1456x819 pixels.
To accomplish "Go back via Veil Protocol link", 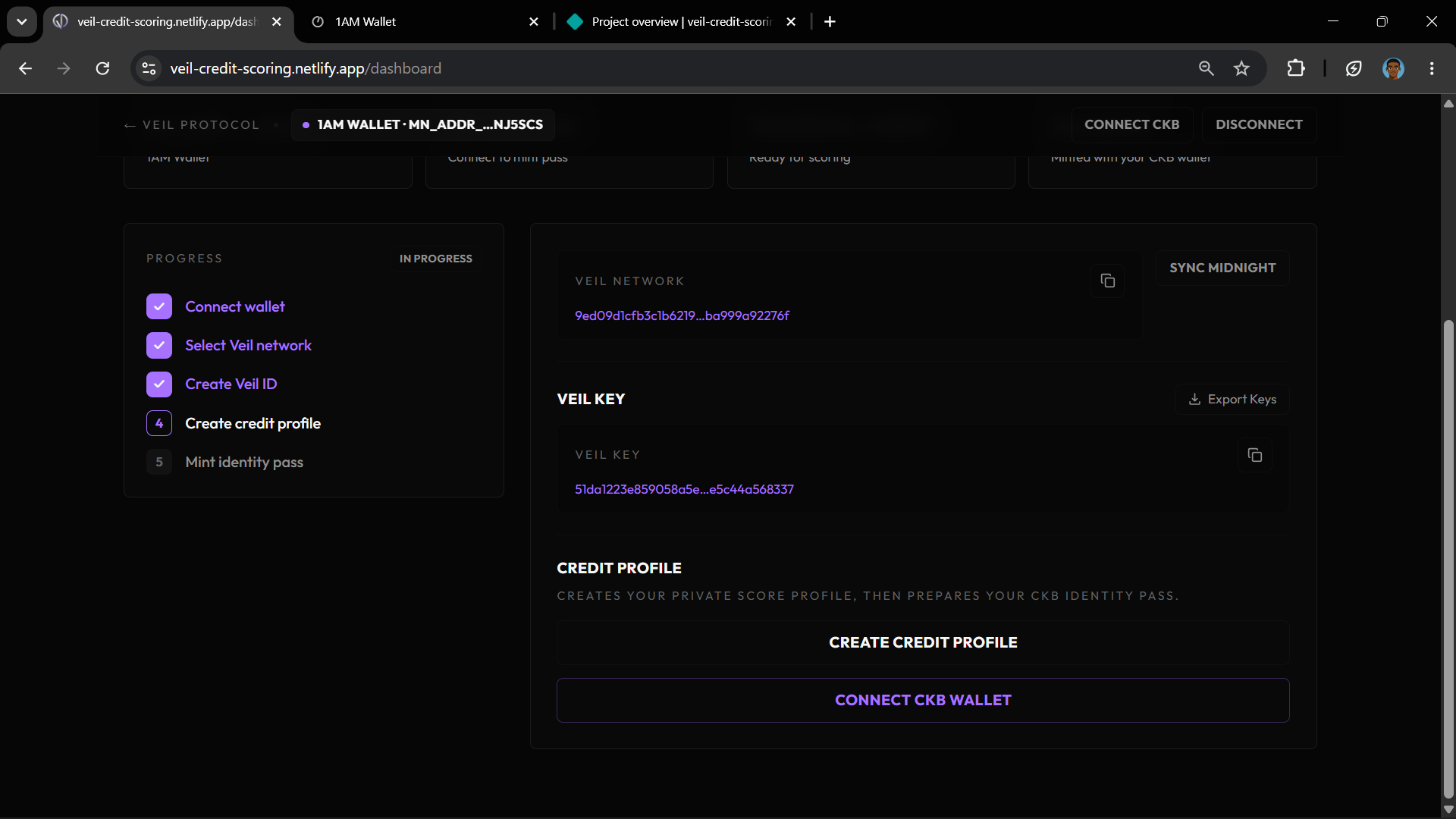I will click(192, 125).
